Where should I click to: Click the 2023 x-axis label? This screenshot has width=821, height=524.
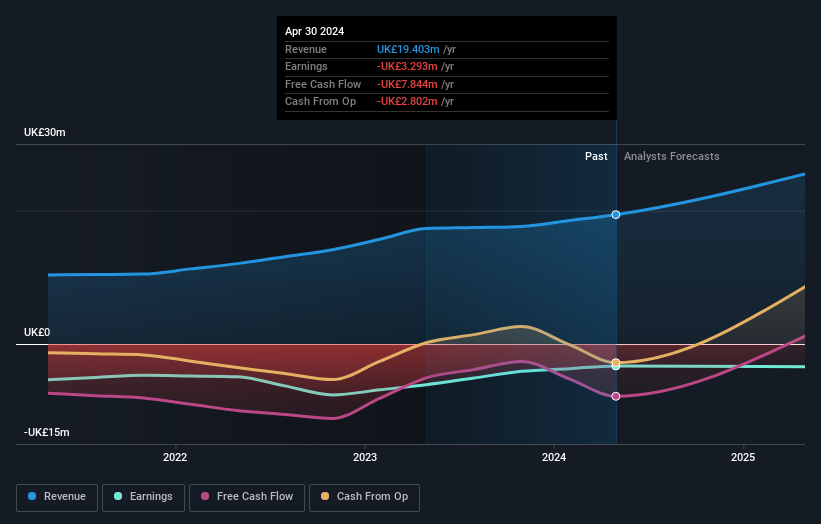365,458
